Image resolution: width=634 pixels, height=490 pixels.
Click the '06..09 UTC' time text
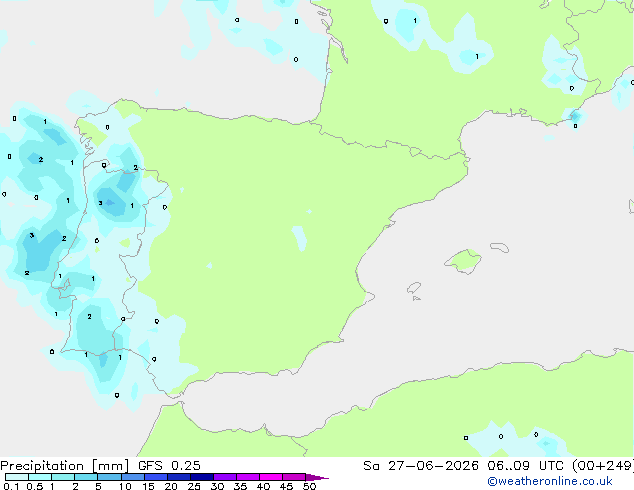point(525,466)
